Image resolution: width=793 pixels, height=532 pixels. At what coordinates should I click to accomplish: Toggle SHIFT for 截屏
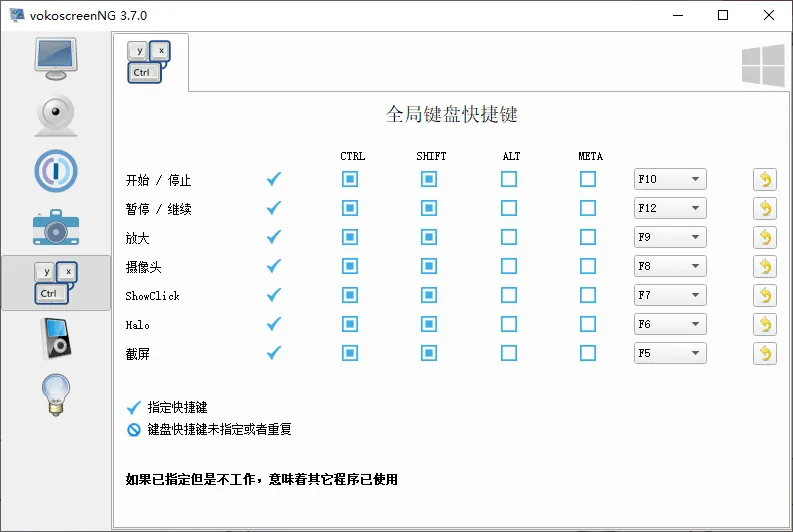tap(429, 353)
